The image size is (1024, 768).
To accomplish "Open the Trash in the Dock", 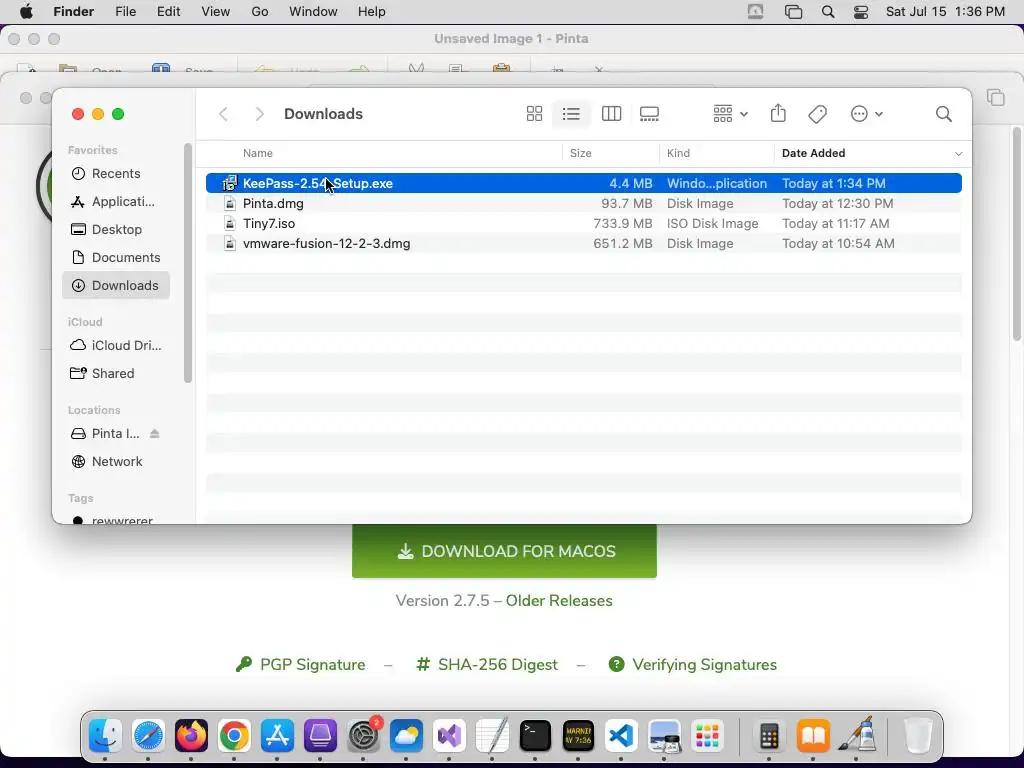I will click(x=918, y=736).
